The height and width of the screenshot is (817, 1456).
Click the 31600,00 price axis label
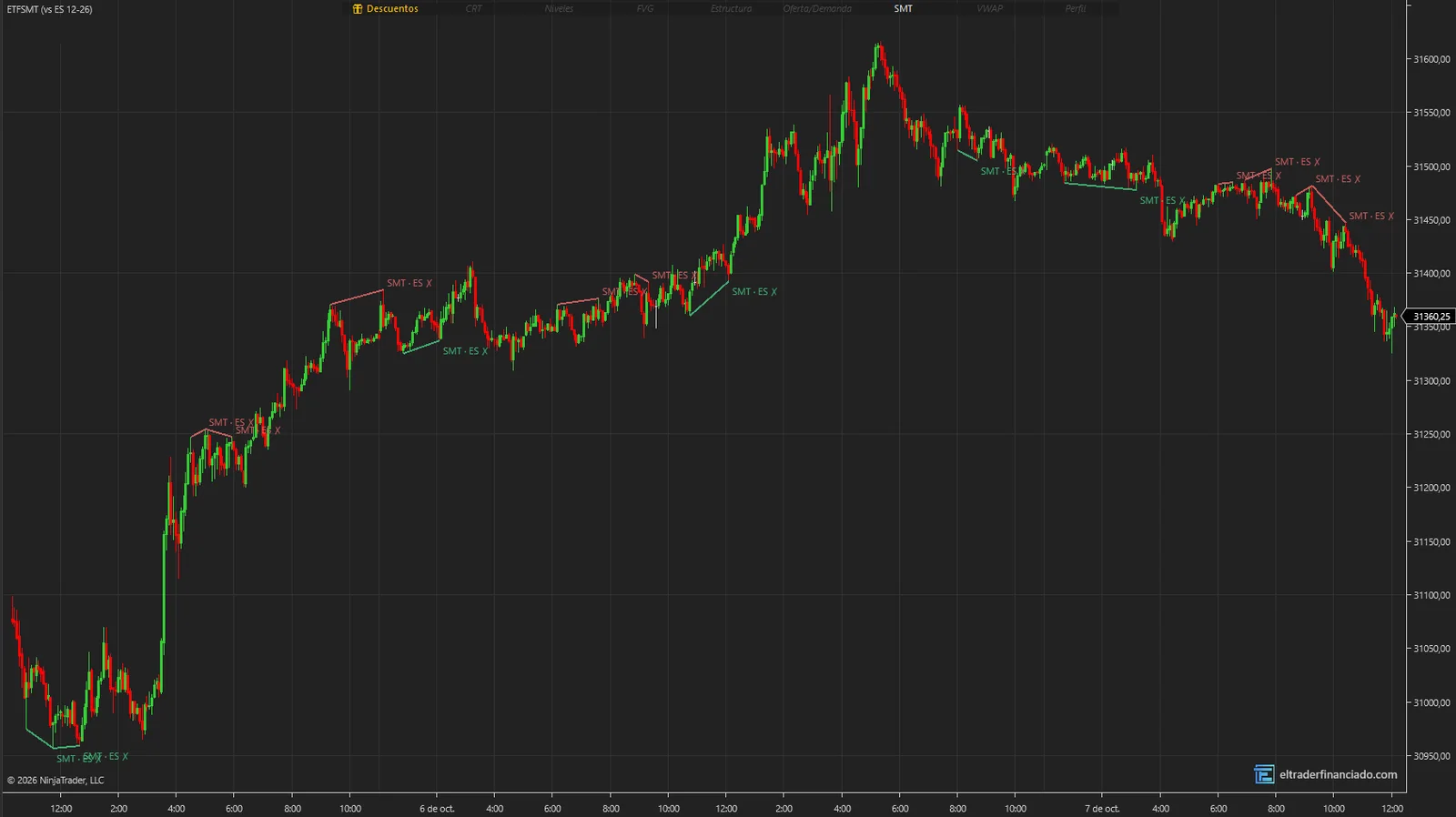[x=1431, y=59]
